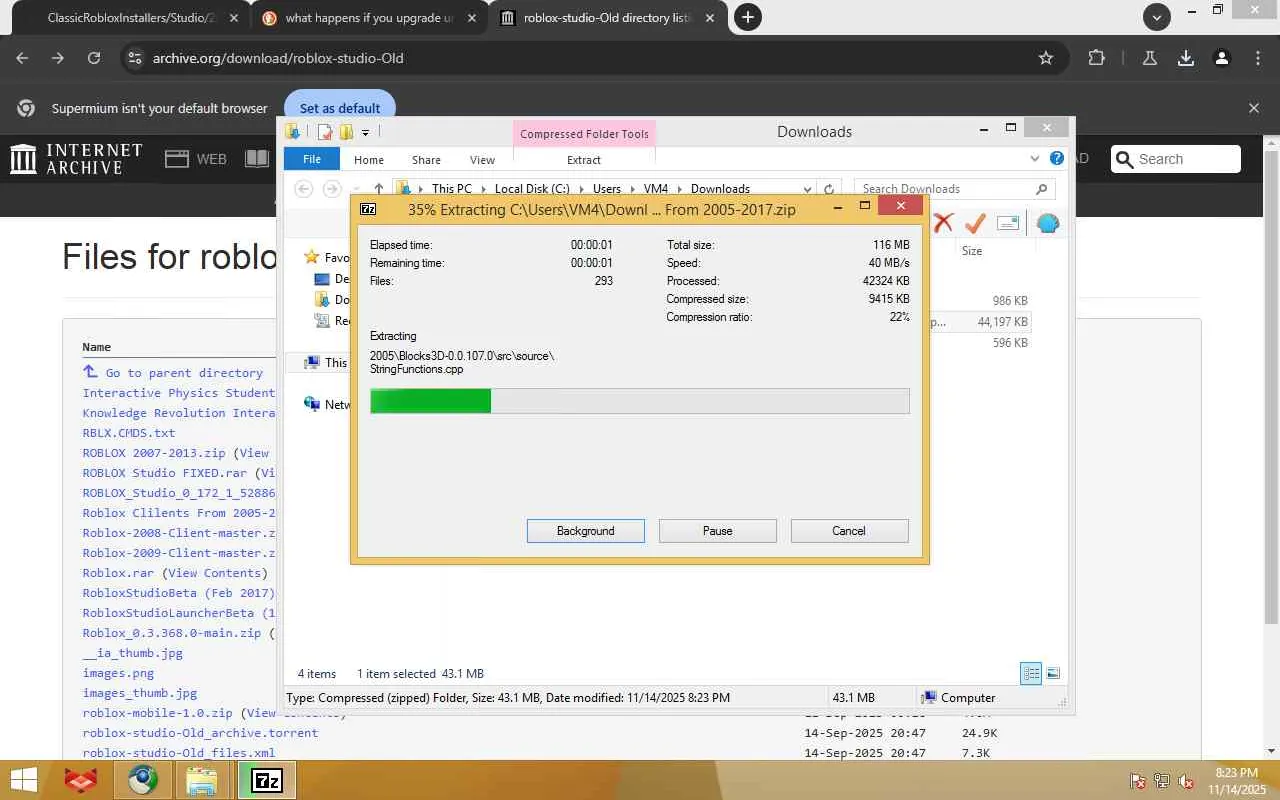Image resolution: width=1280 pixels, height=800 pixels.
Task: Open the Explorer address bar history dropdown
Action: click(x=807, y=189)
